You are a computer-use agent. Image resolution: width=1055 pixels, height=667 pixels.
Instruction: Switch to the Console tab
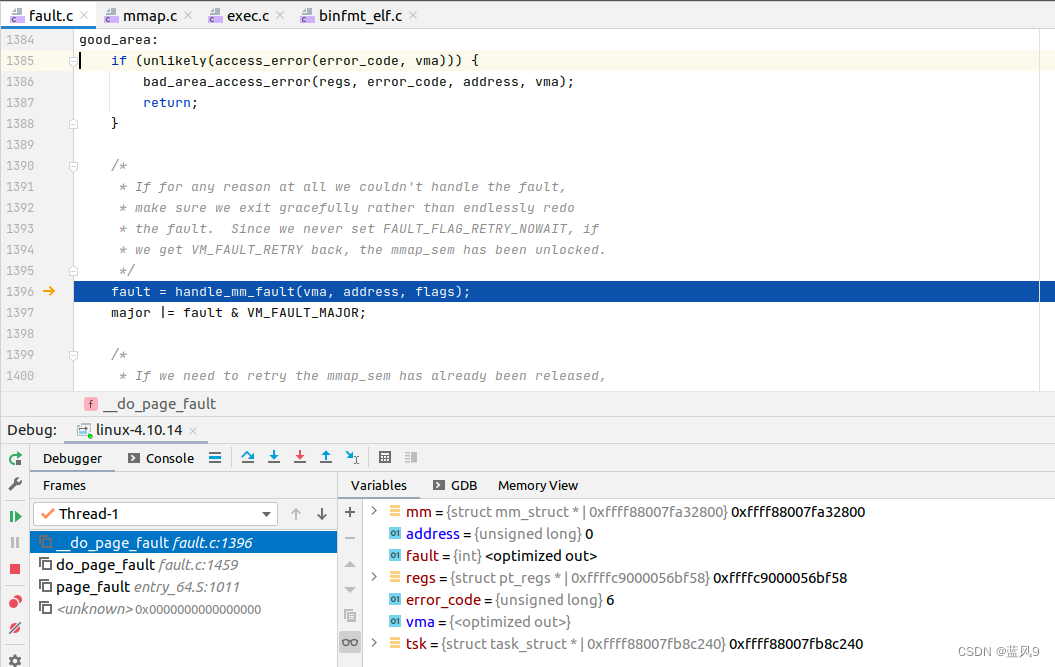point(161,458)
